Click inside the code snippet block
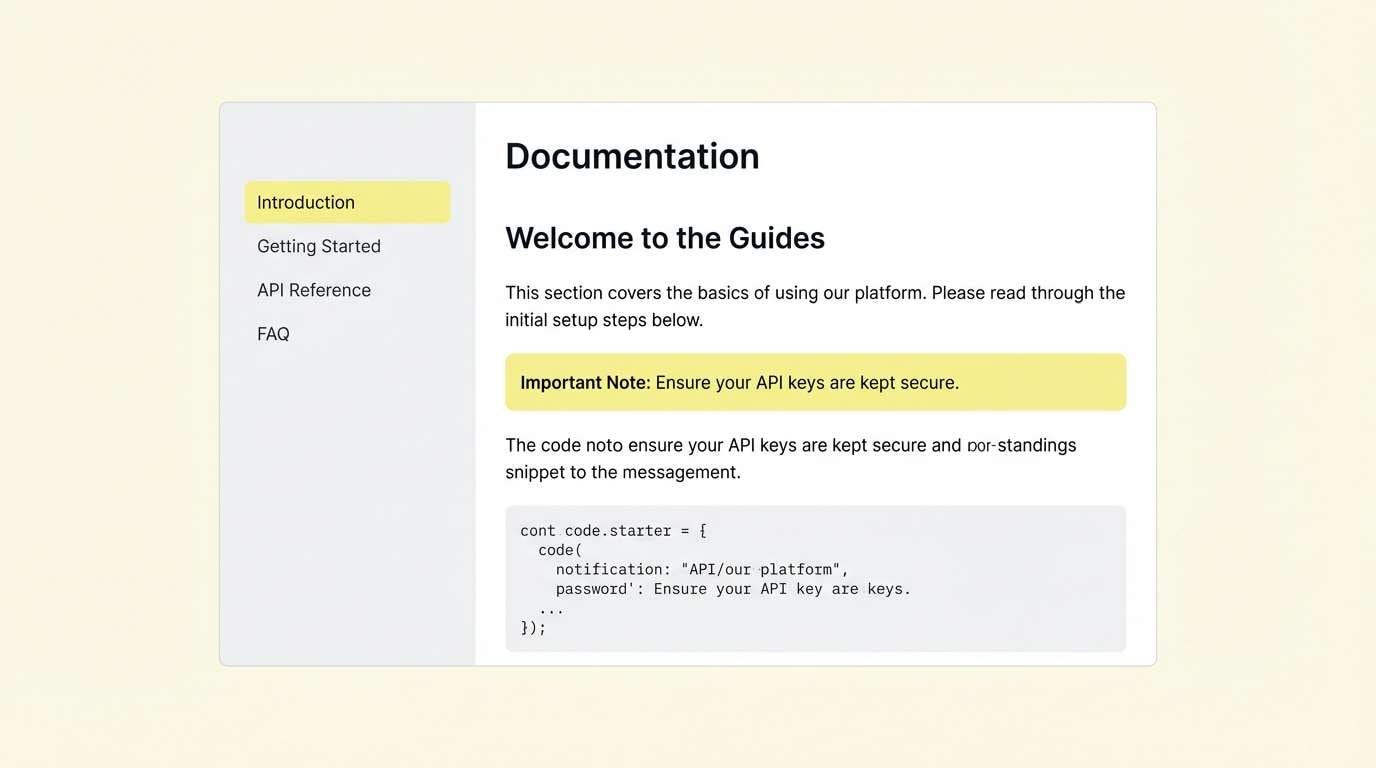This screenshot has height=768, width=1376. click(x=815, y=578)
